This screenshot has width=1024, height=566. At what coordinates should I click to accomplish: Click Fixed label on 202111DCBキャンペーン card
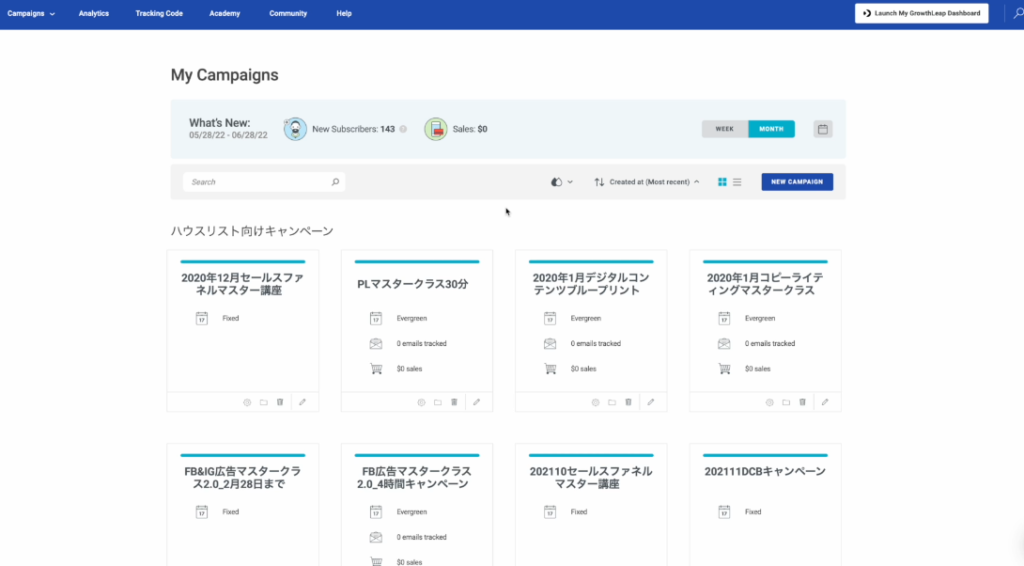click(x=753, y=512)
